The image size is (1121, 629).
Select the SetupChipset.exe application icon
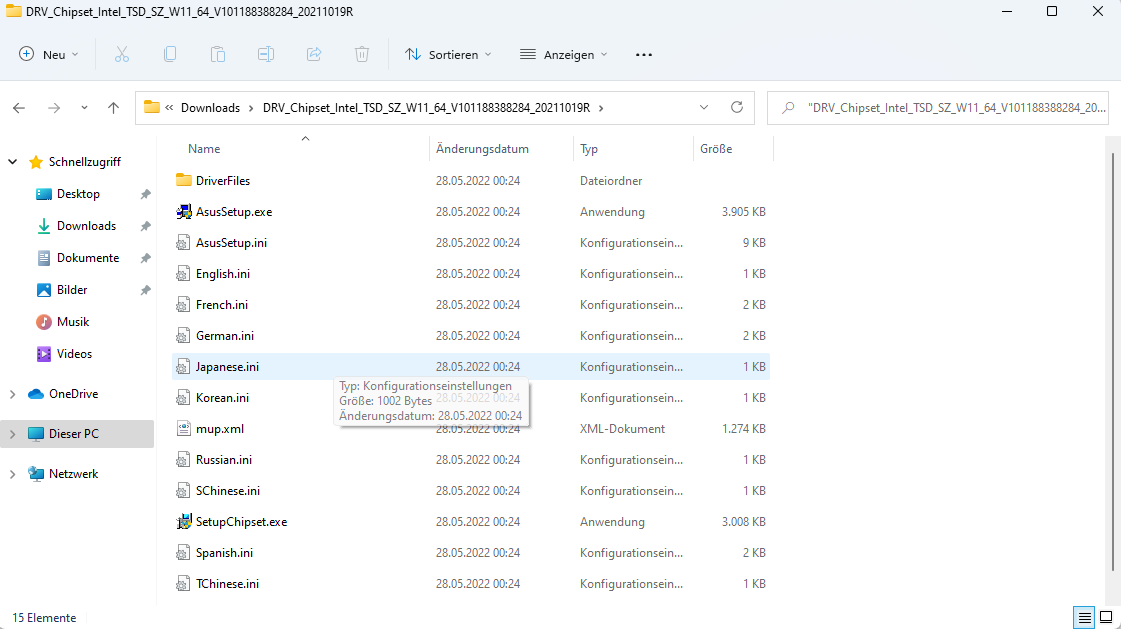click(x=184, y=522)
